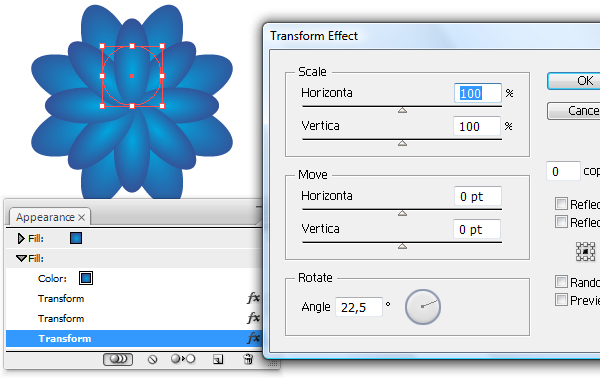Select the highlighted Transform effect row
The height and width of the screenshot is (385, 600).
pos(134,338)
